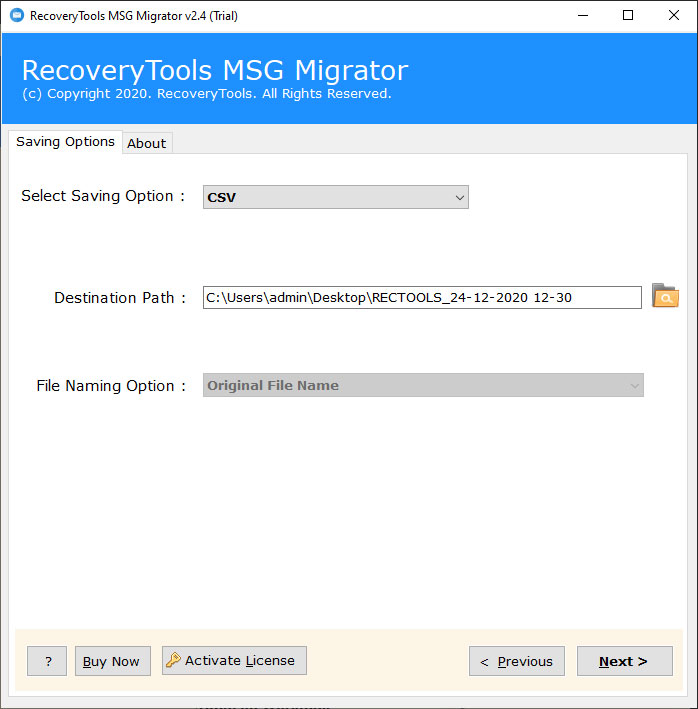The height and width of the screenshot is (709, 698).
Task: Click the RecoveryTools app icon in title bar
Action: (x=17, y=15)
